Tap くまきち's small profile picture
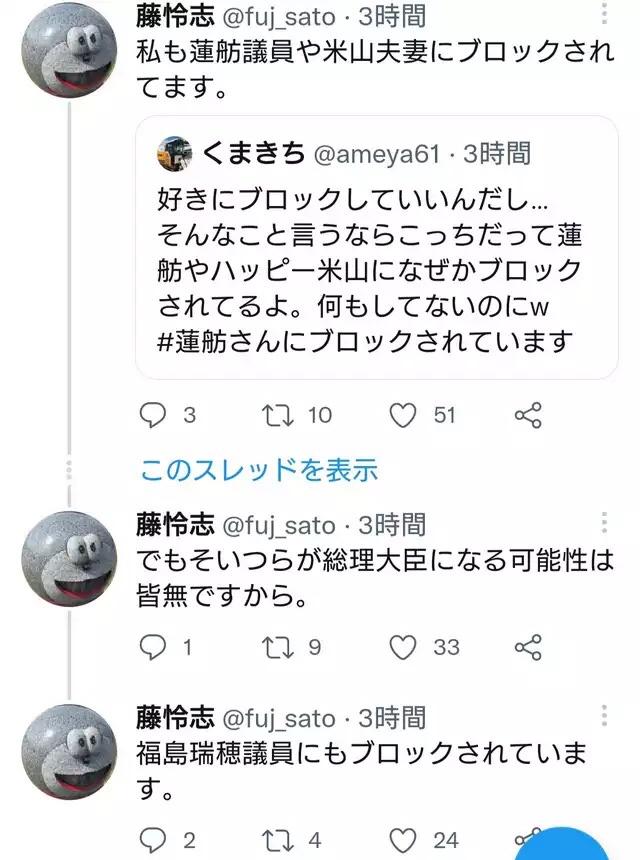Image resolution: width=640 pixels, height=860 pixels. click(x=177, y=154)
